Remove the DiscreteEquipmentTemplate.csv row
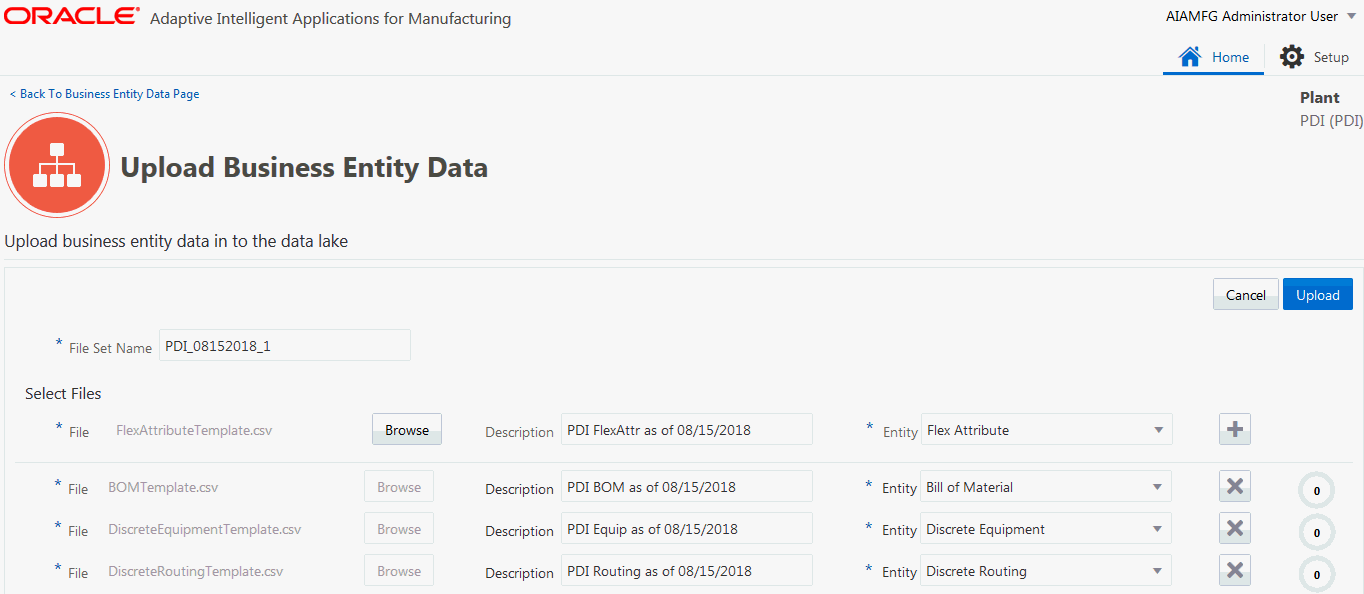Image resolution: width=1364 pixels, height=594 pixels. pyautogui.click(x=1235, y=529)
